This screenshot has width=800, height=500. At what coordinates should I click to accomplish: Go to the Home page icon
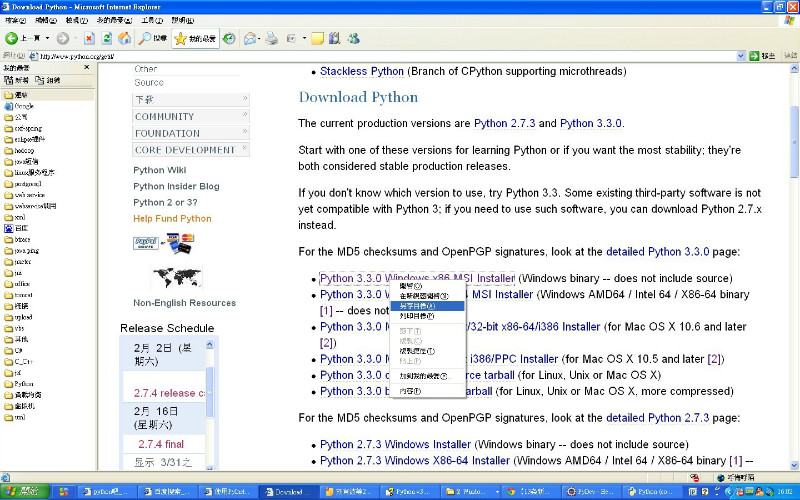(124, 38)
